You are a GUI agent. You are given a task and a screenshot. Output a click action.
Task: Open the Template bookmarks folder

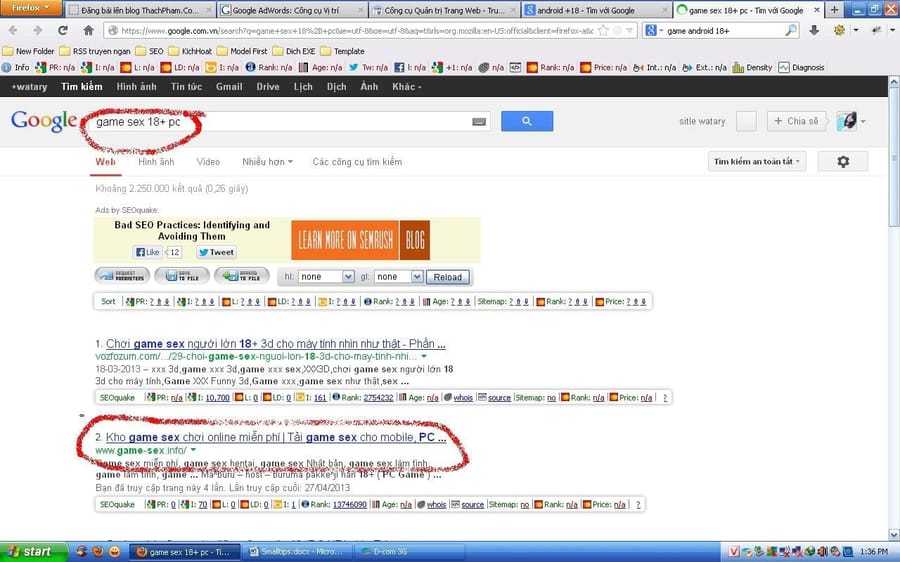[x=342, y=51]
